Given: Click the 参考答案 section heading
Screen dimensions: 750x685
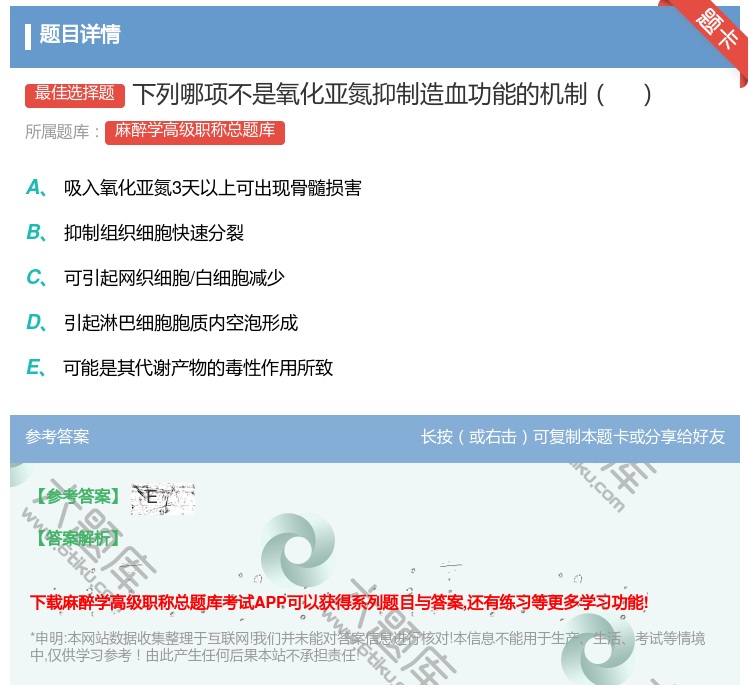Looking at the screenshot, I should pyautogui.click(x=57, y=436).
